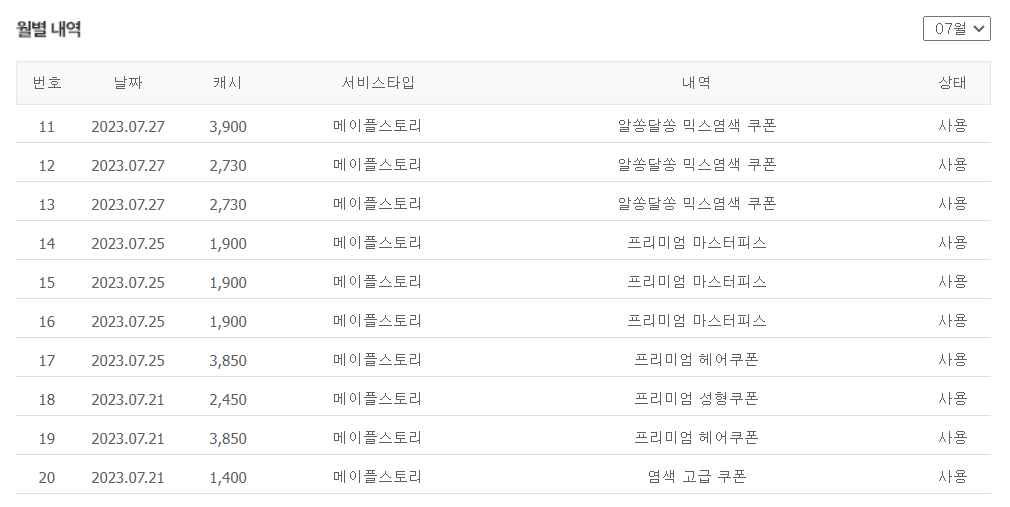1010x507 pixels.
Task: Click the 번호 column header
Action: pos(47,83)
